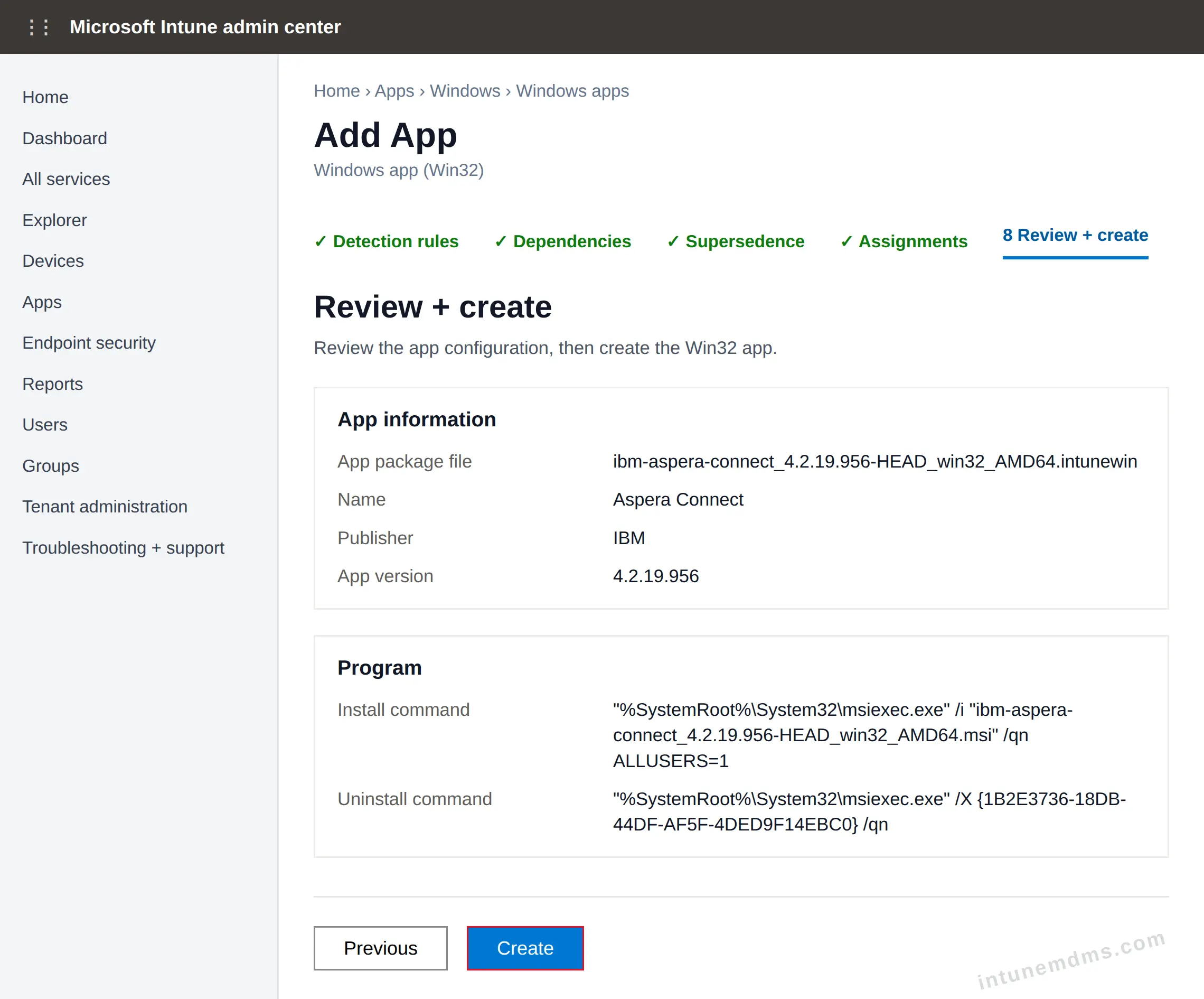Click the install command text
The image size is (1204, 999).
(843, 735)
